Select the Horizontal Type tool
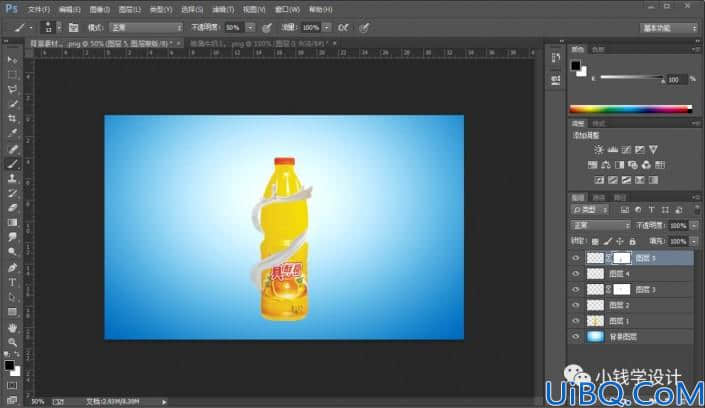 click(12, 282)
